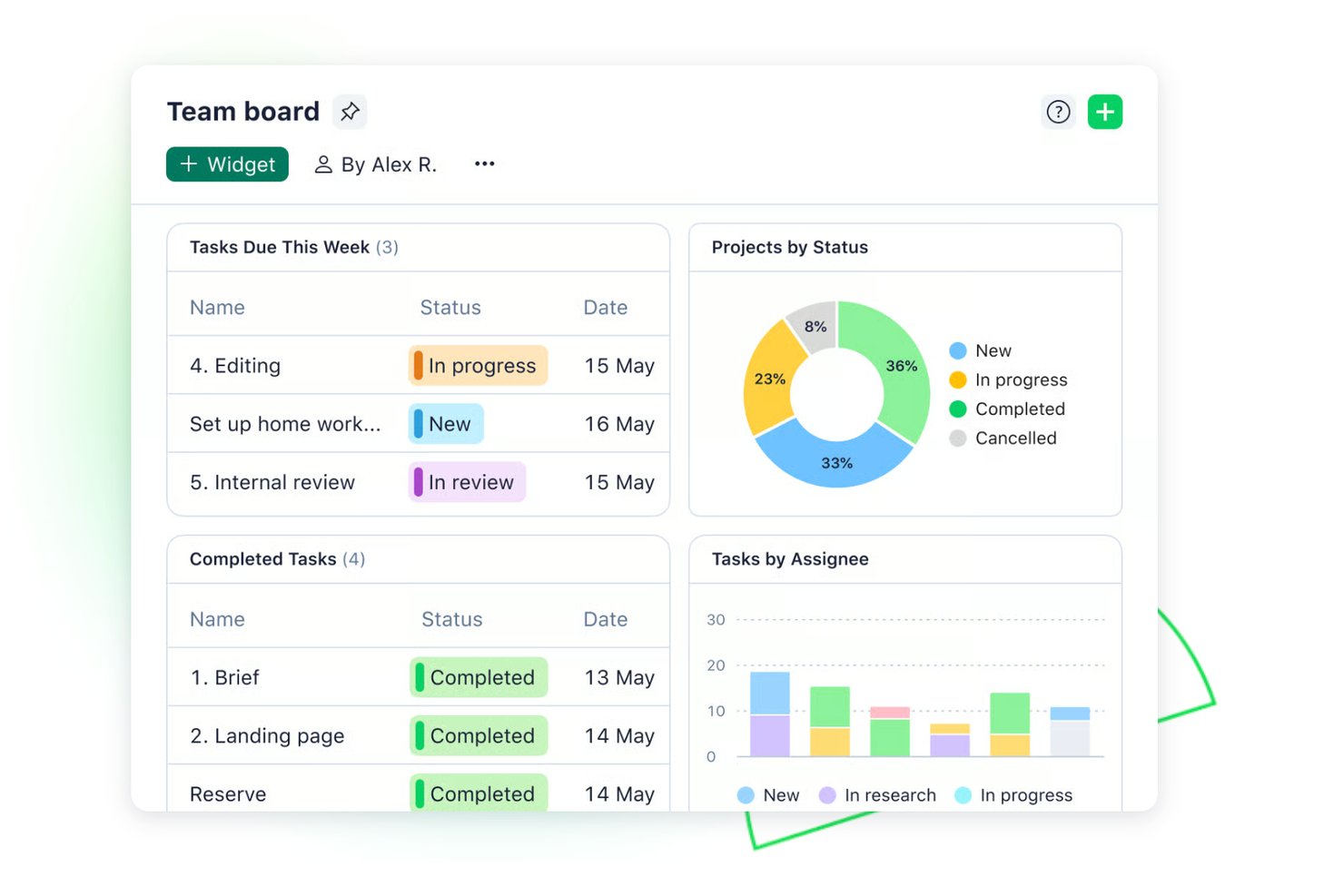
Task: Add a new Widget
Action: (227, 164)
